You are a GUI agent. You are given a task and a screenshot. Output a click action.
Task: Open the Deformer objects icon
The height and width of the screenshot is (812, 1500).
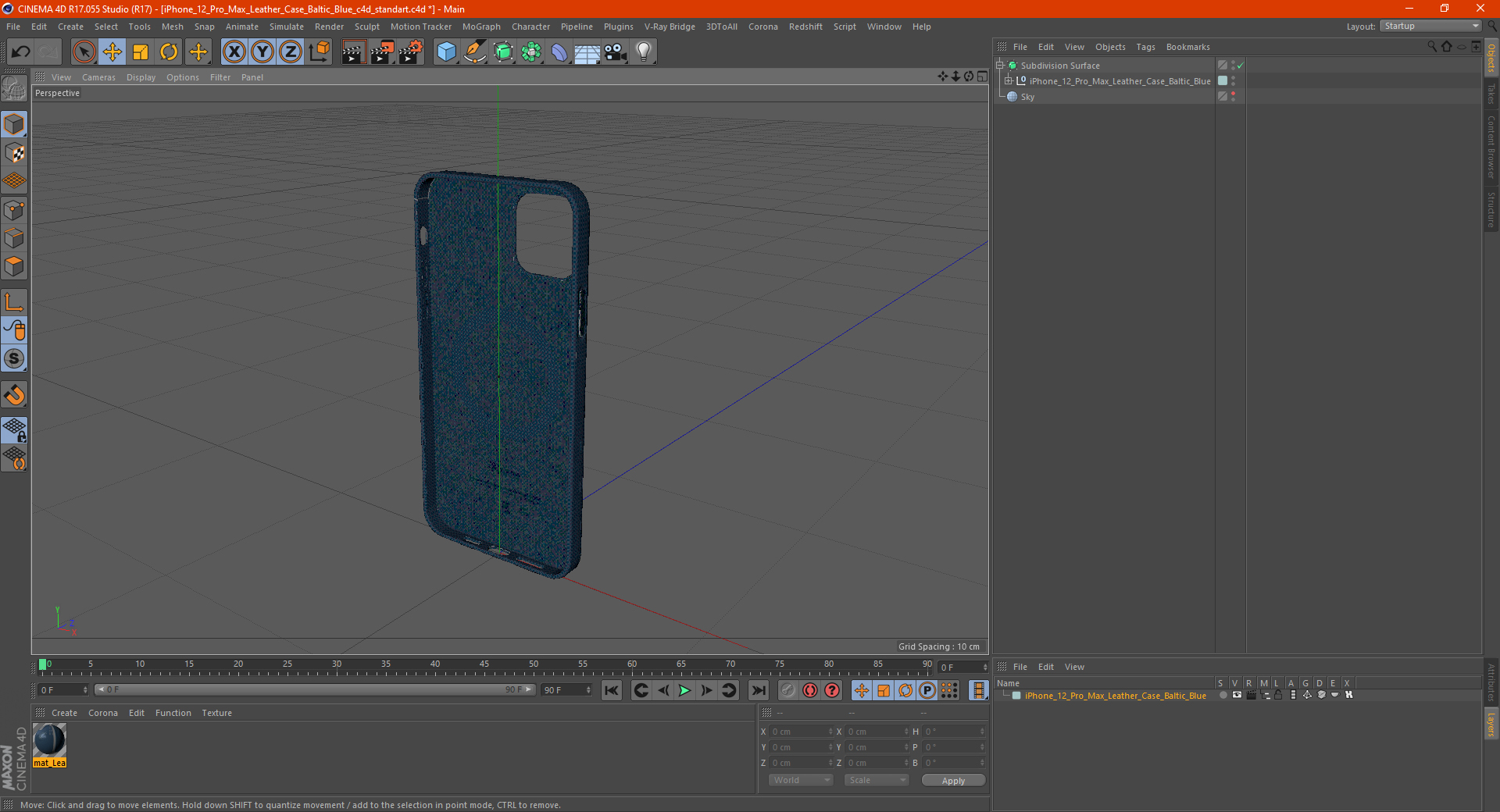pos(559,52)
